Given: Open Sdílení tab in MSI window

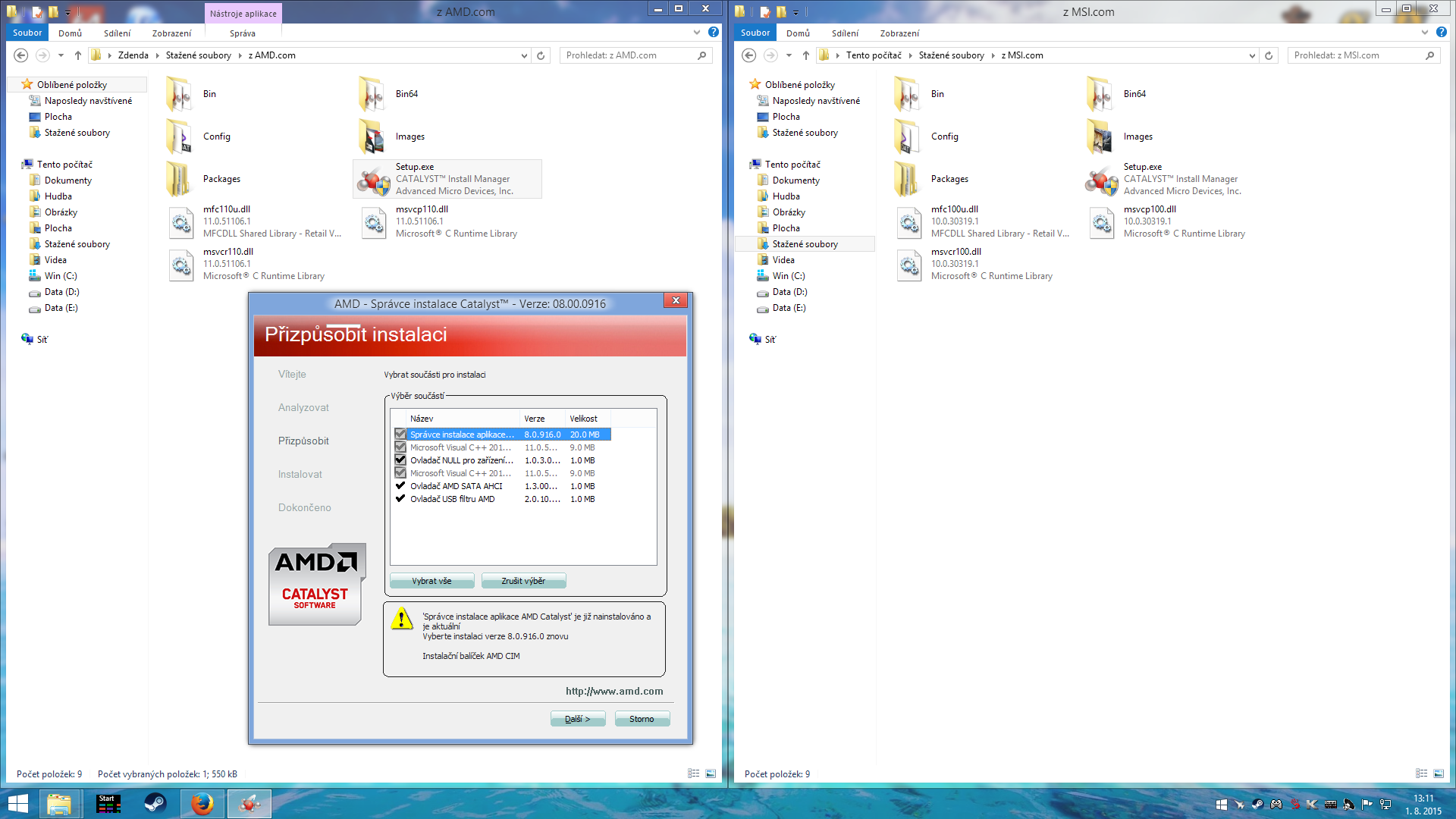Looking at the screenshot, I should pyautogui.click(x=845, y=33).
